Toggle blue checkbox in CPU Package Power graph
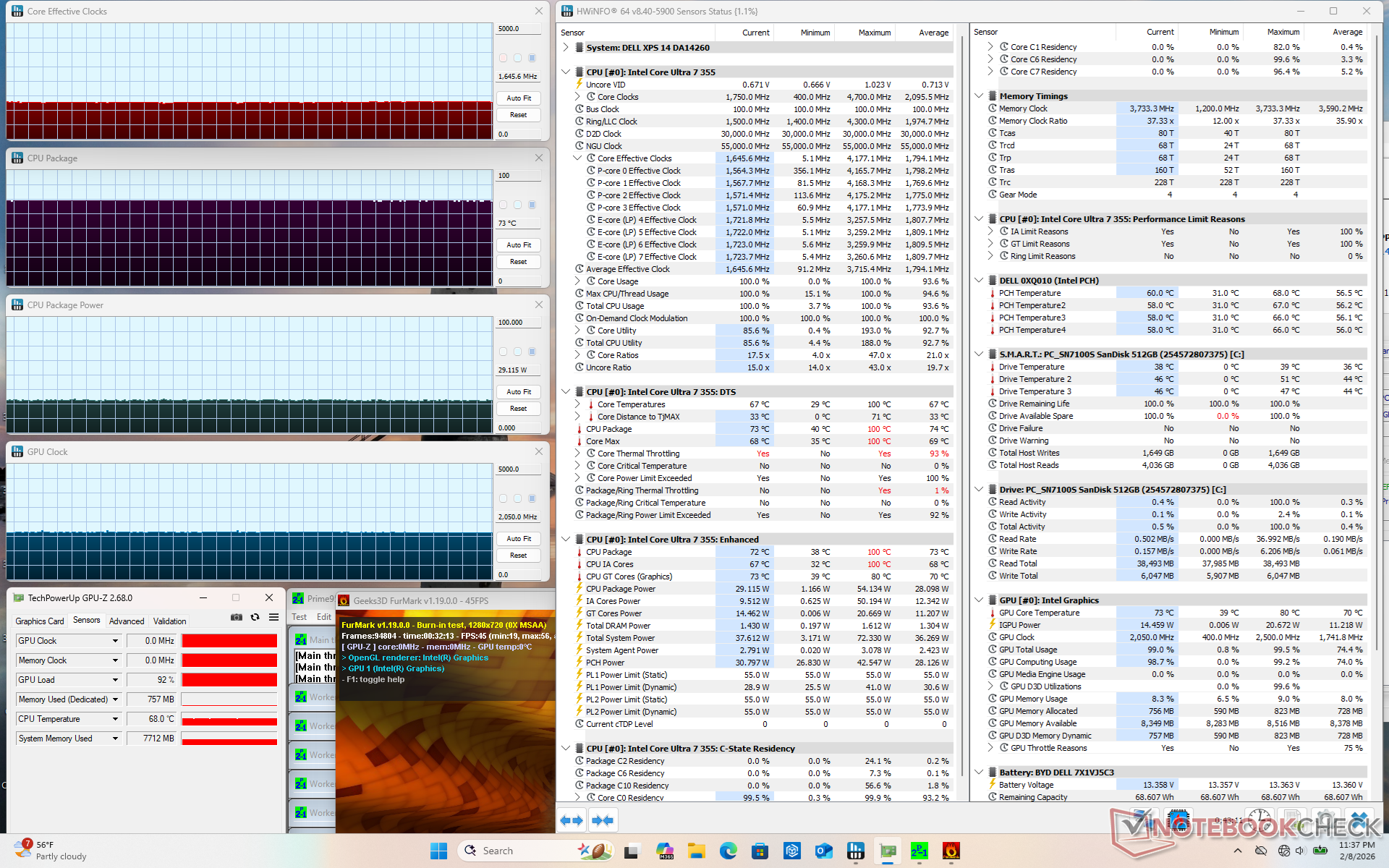The image size is (1389, 868). [x=532, y=352]
